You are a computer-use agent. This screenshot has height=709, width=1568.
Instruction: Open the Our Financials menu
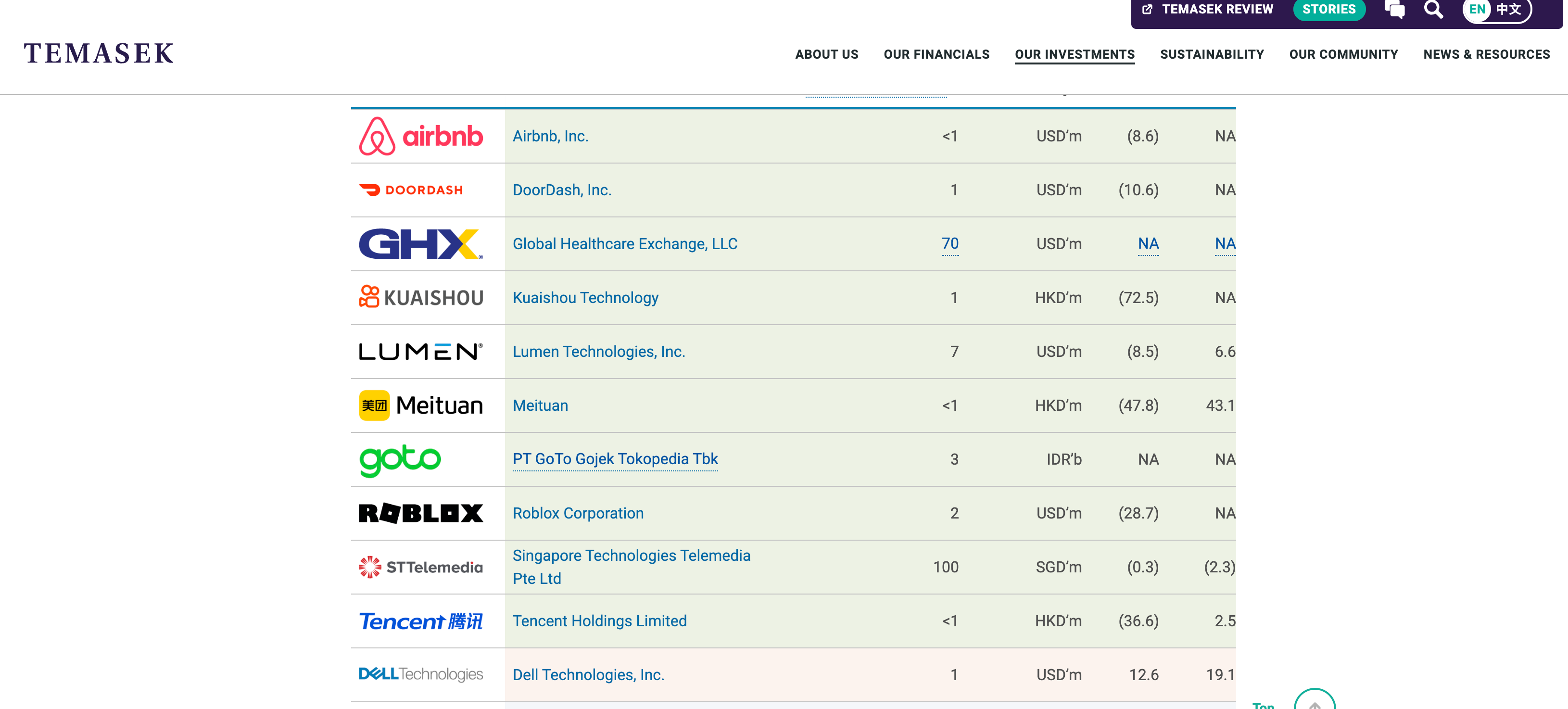[936, 54]
